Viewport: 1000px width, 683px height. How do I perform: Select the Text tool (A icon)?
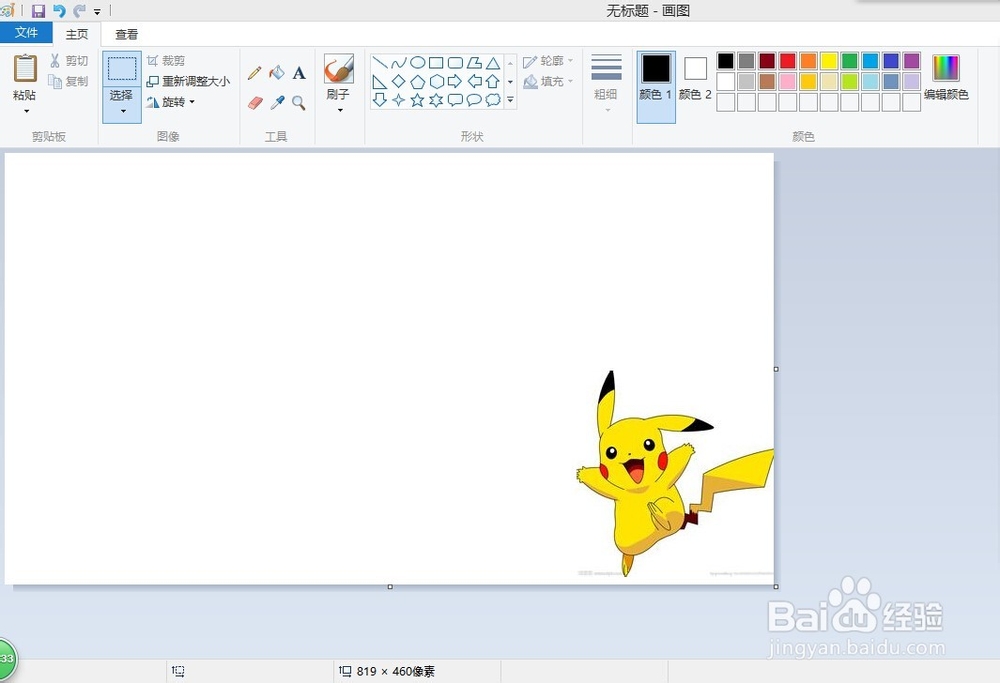(x=299, y=73)
